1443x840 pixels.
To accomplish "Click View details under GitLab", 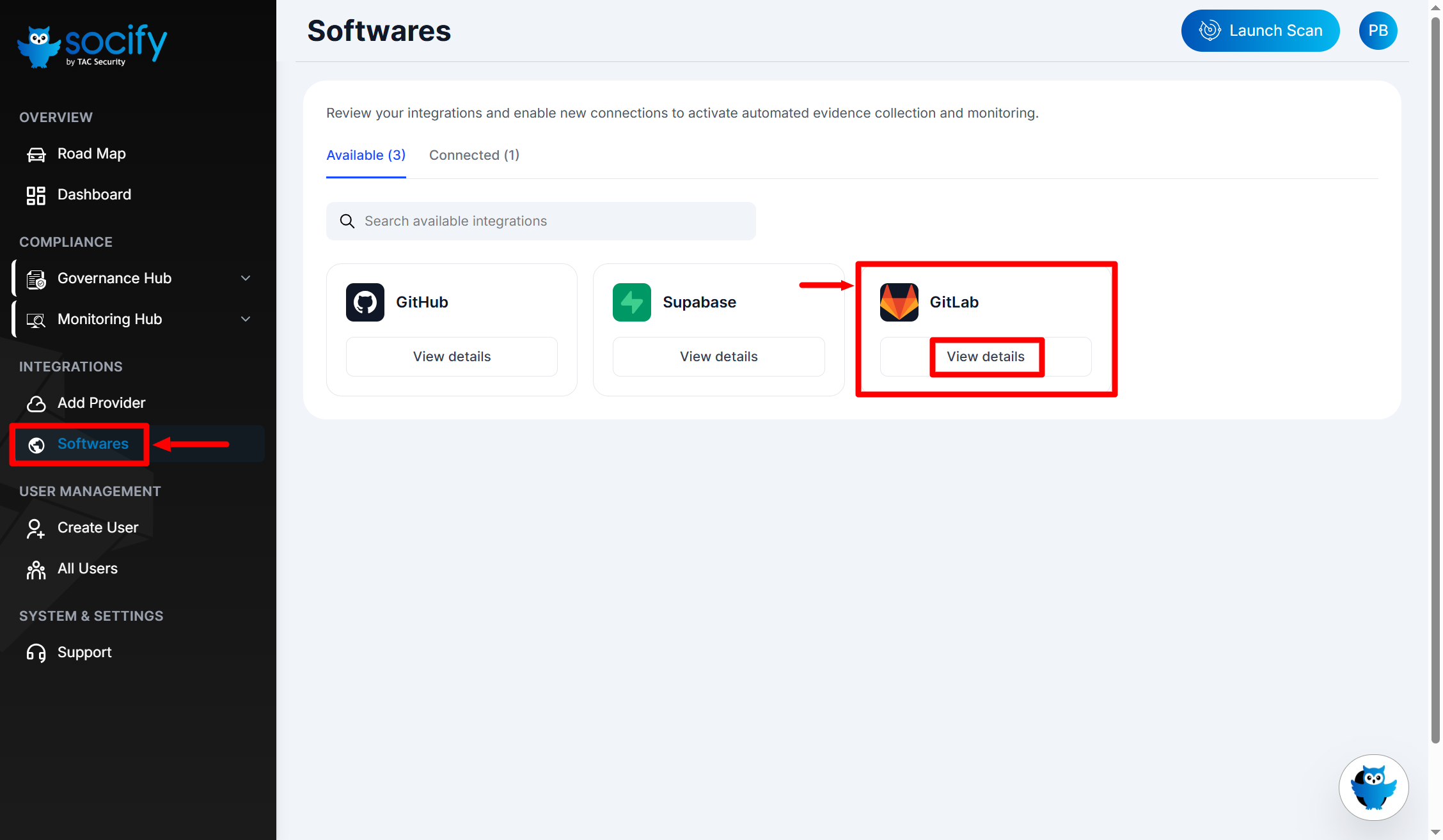I will tap(986, 357).
